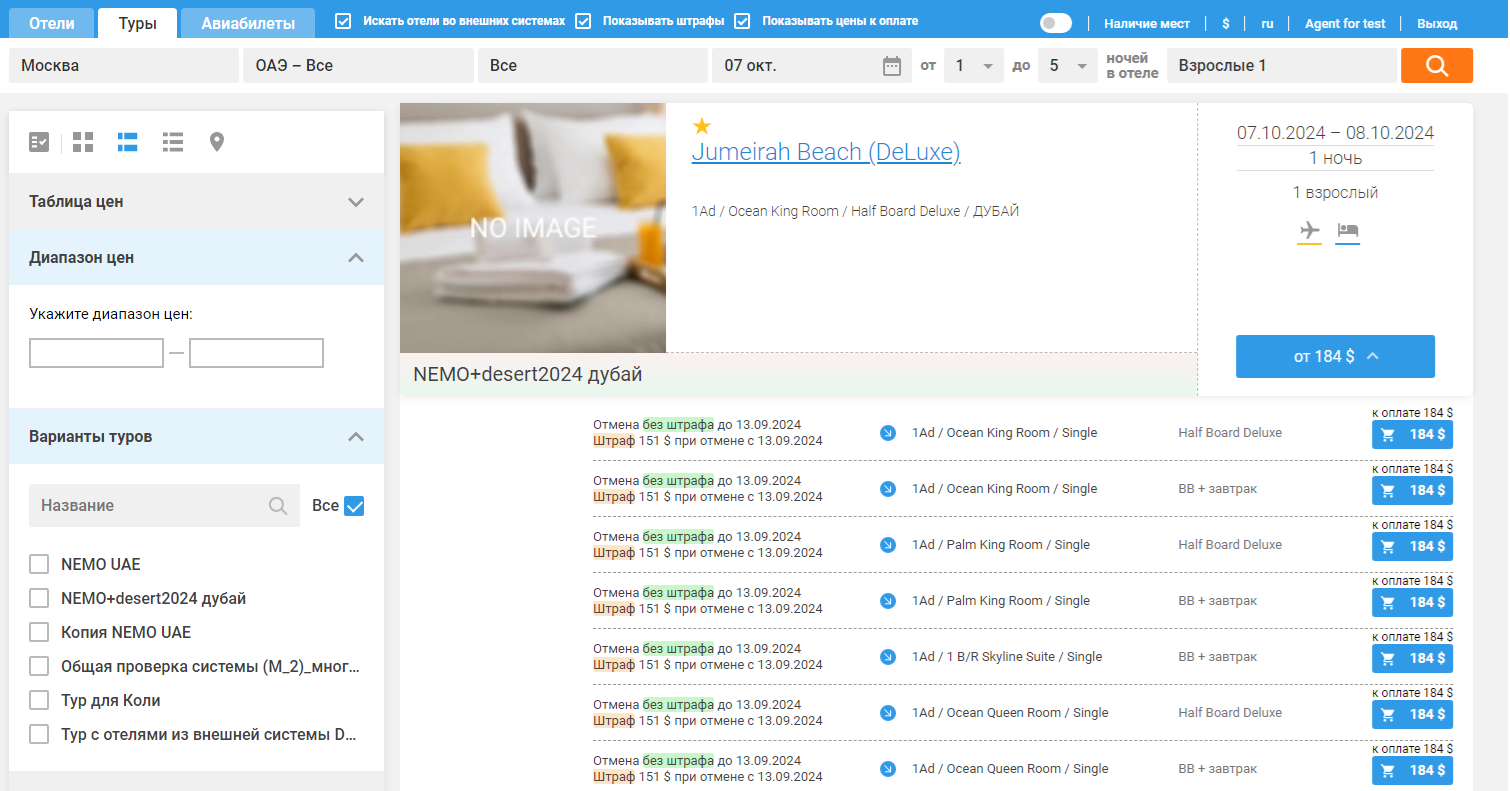Image resolution: width=1510 pixels, height=791 pixels.
Task: Click arrow icon for Palm King Half Board row
Action: pyautogui.click(x=887, y=545)
